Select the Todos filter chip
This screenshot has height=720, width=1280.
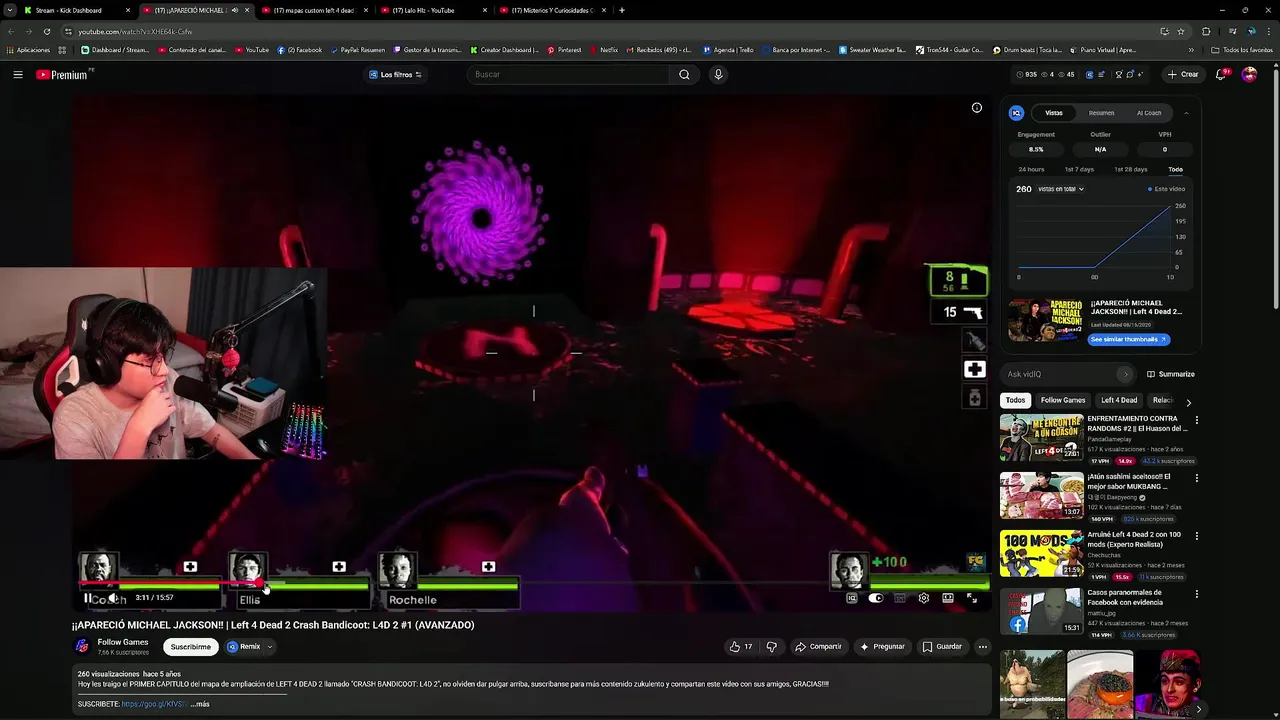click(1015, 400)
